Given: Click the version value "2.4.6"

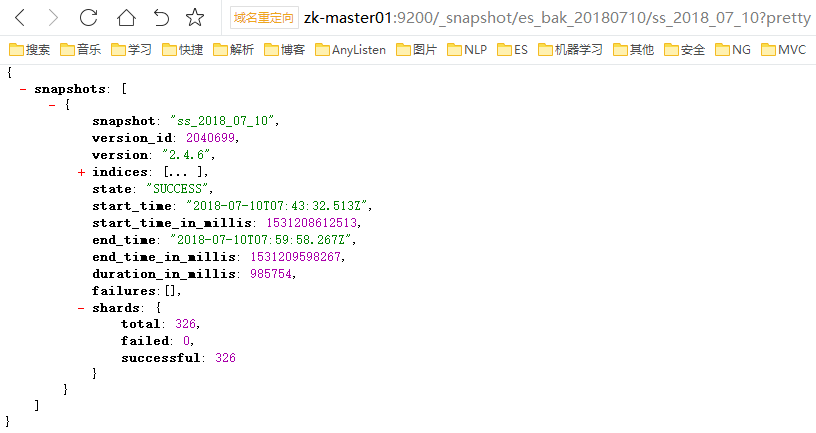Looking at the screenshot, I should pos(186,155).
